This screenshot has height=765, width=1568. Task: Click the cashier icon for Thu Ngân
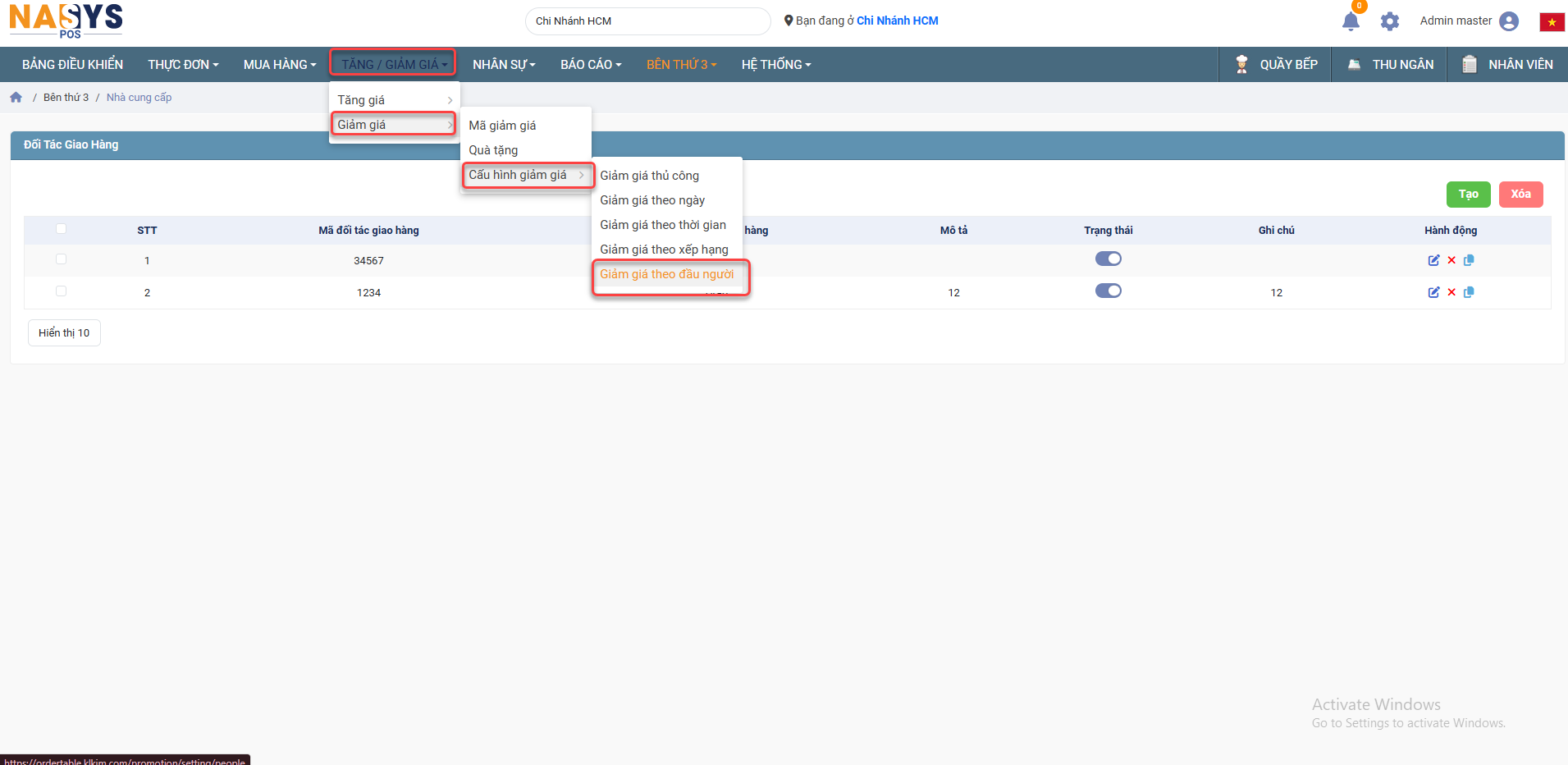(1354, 64)
